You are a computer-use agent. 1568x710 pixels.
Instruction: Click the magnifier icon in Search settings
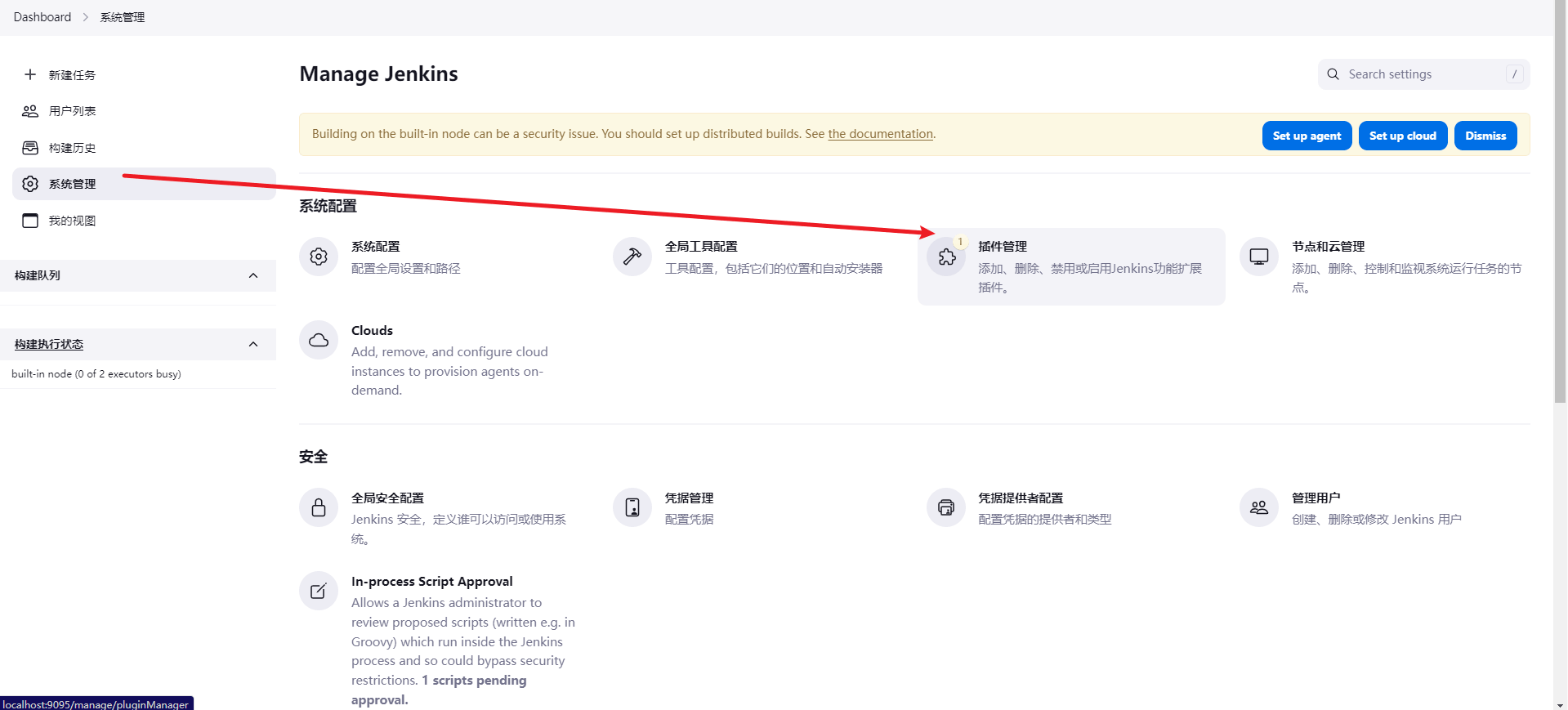1333,74
